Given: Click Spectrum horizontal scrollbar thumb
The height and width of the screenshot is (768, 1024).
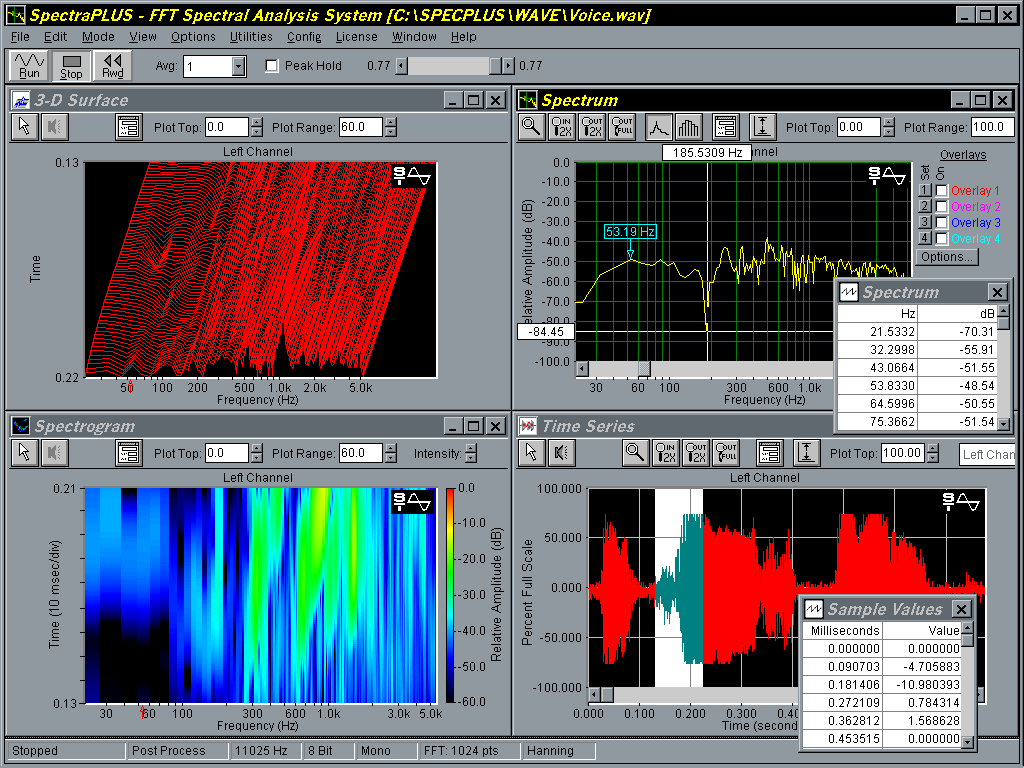Looking at the screenshot, I should [x=644, y=369].
